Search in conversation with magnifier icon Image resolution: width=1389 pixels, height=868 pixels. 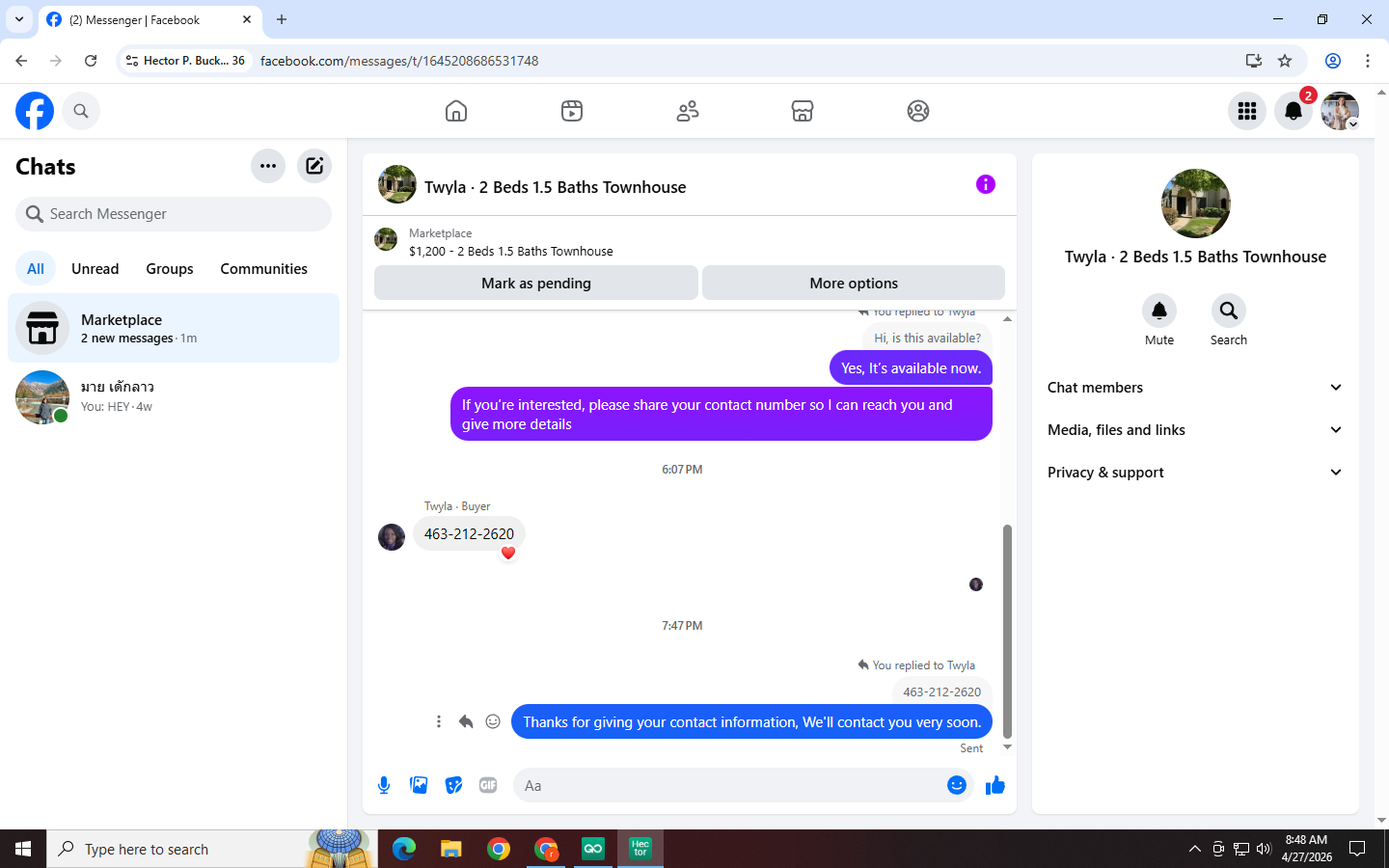click(1229, 311)
